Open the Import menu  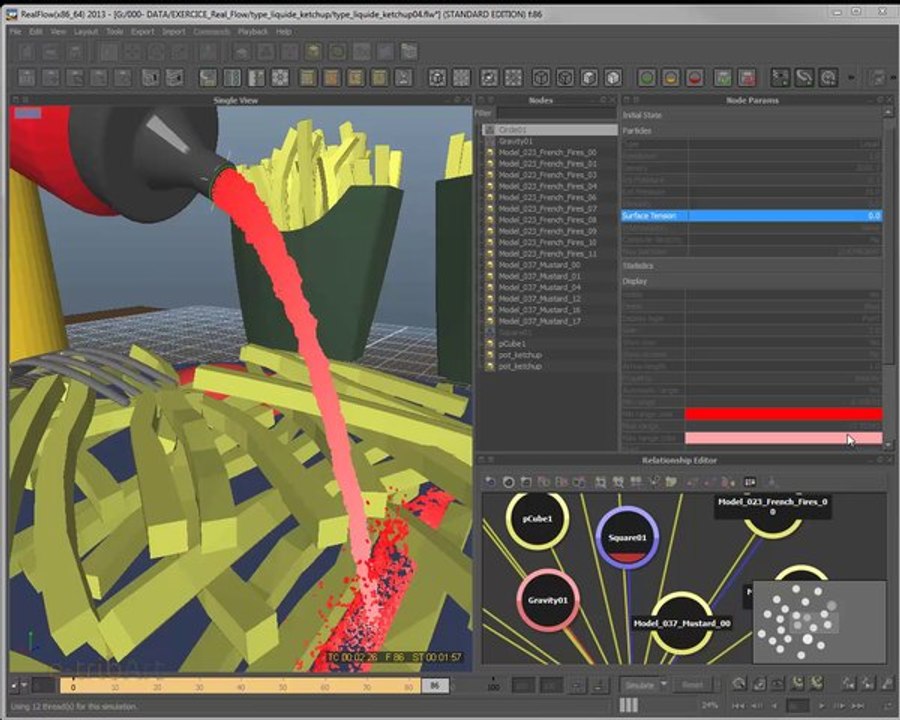174,32
